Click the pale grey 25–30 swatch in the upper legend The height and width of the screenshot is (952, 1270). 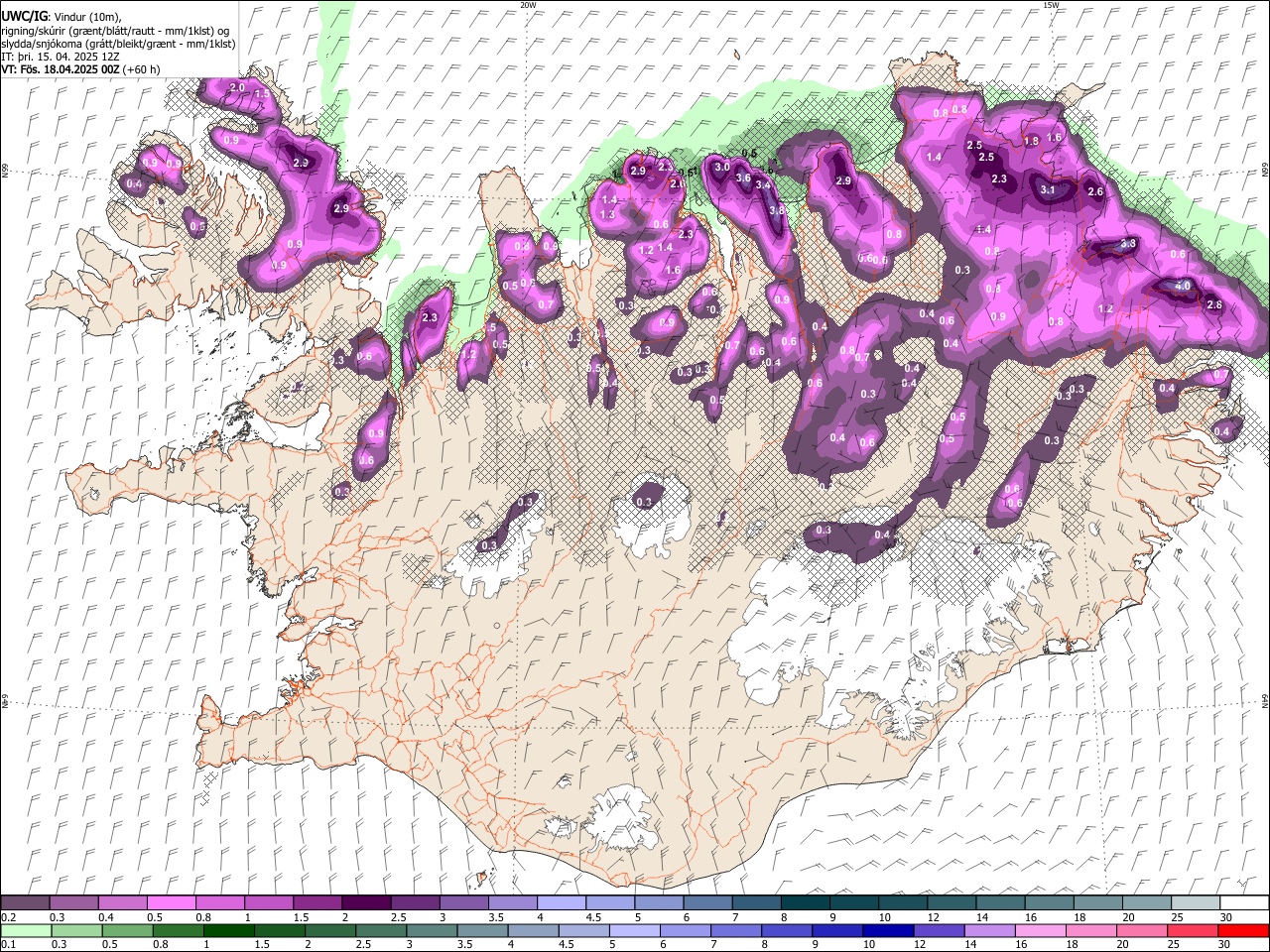click(1195, 903)
